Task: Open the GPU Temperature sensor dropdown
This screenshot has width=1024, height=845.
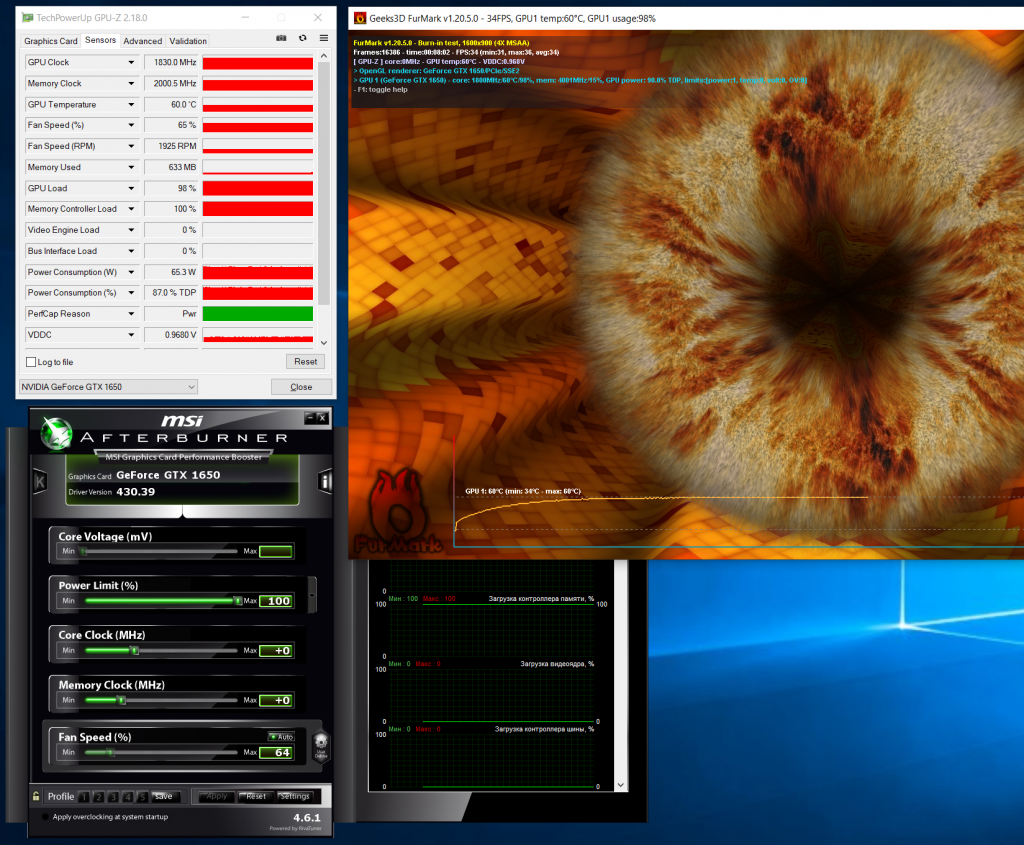Action: point(131,104)
